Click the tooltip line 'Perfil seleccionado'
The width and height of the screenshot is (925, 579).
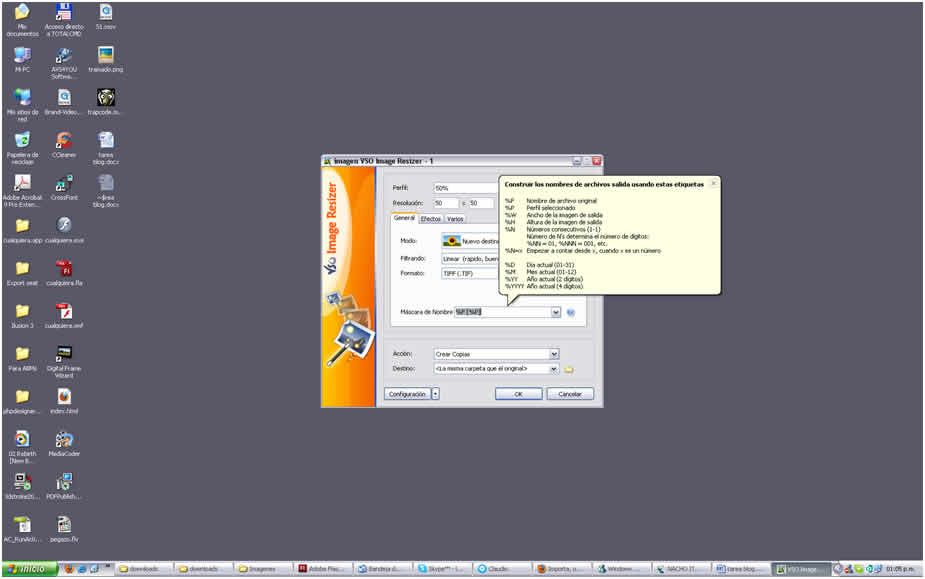(550, 208)
